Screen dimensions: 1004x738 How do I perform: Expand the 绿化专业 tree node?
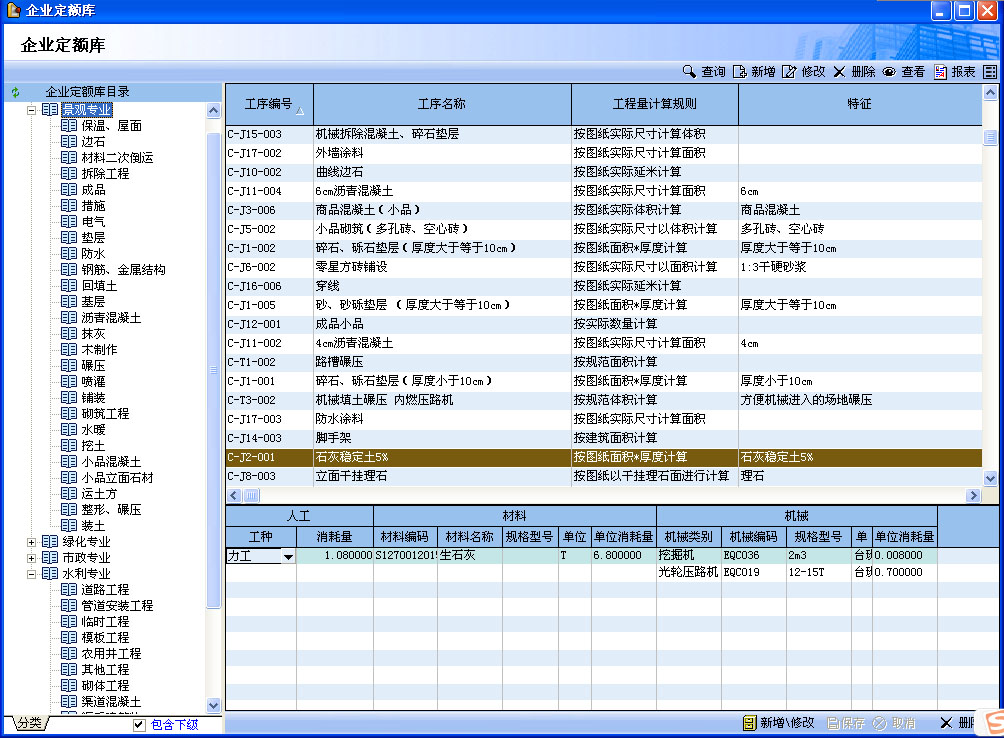pyautogui.click(x=31, y=542)
